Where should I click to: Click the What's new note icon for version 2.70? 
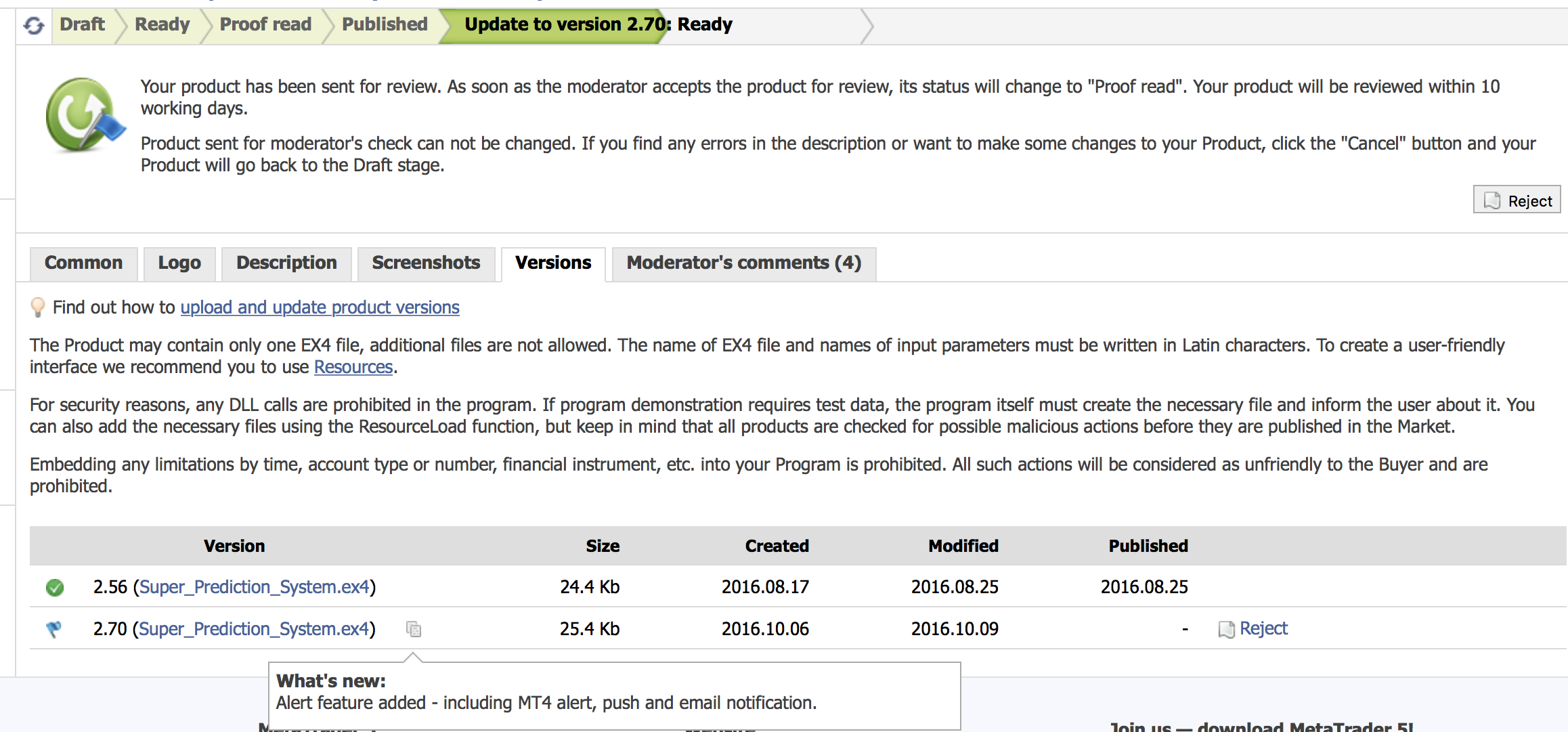tap(414, 629)
